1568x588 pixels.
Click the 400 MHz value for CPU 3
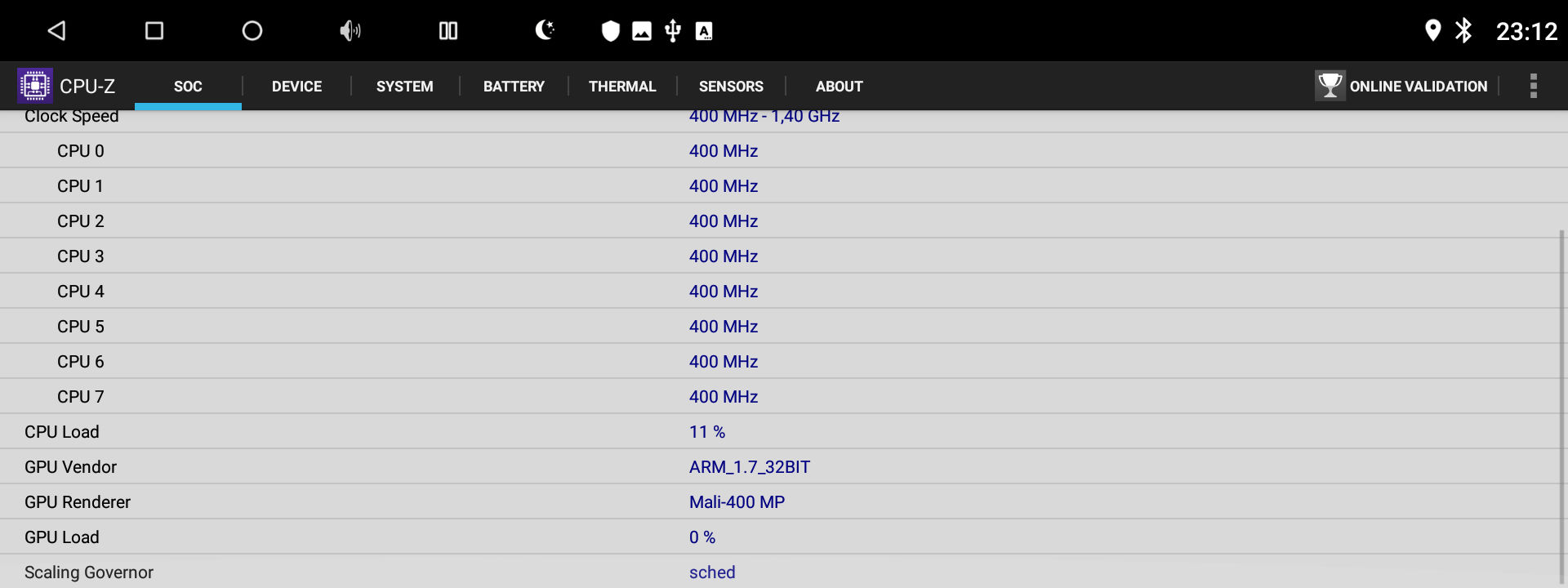pyautogui.click(x=724, y=256)
